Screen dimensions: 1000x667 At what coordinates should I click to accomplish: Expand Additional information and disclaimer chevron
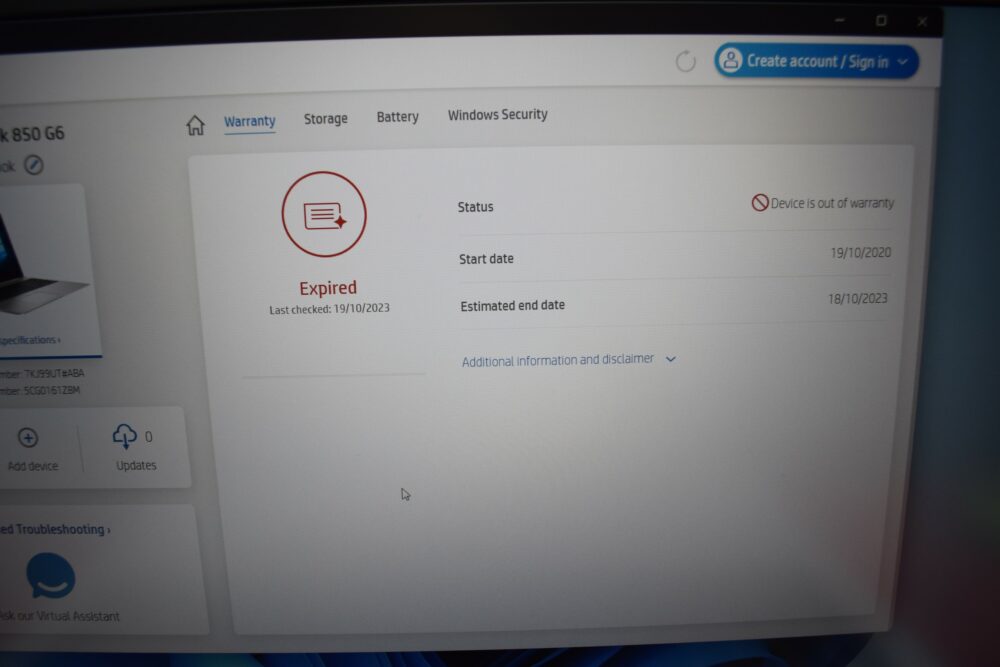(x=670, y=359)
